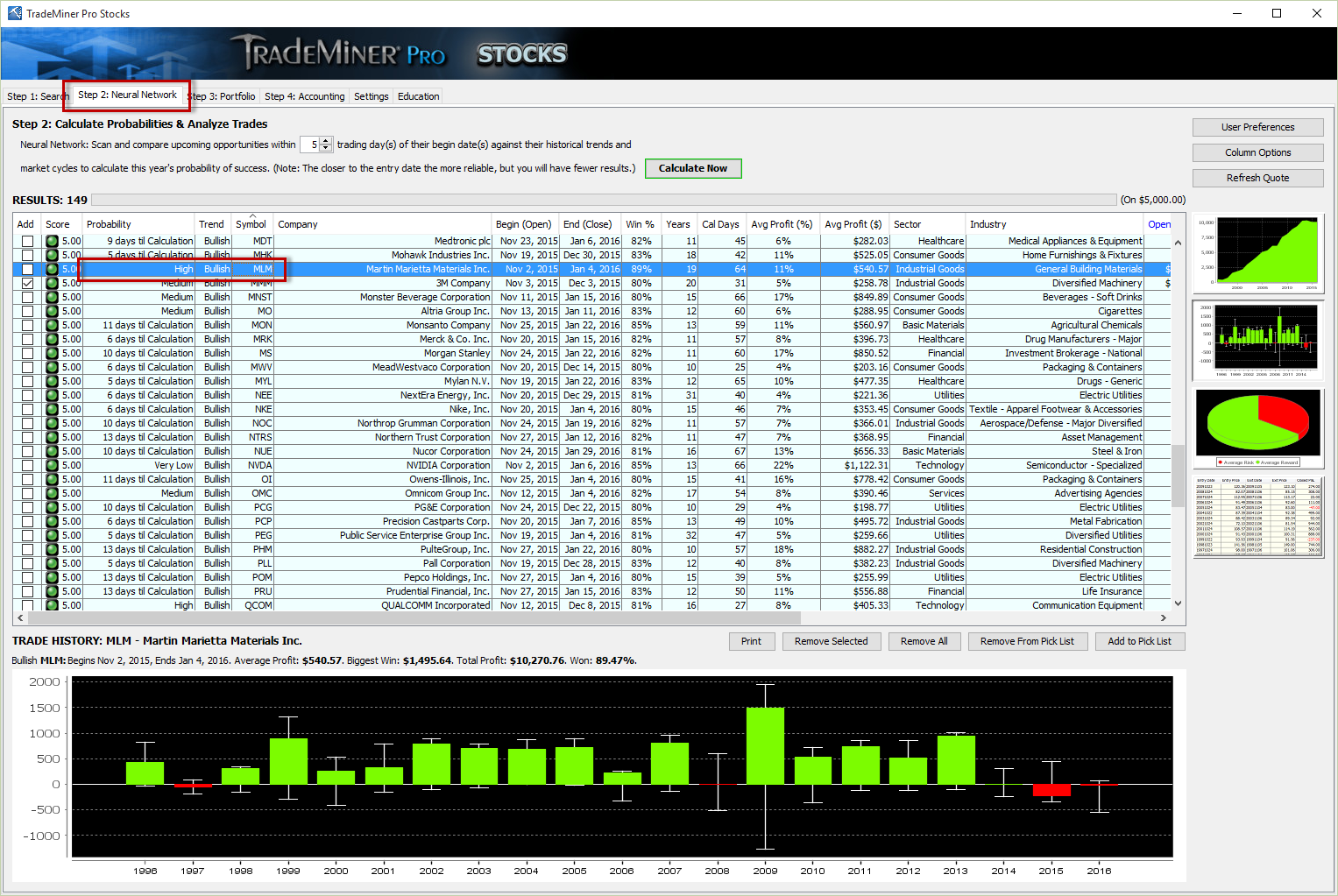Decrease trading days with spinner down arrow
The image size is (1338, 896).
pyautogui.click(x=326, y=148)
